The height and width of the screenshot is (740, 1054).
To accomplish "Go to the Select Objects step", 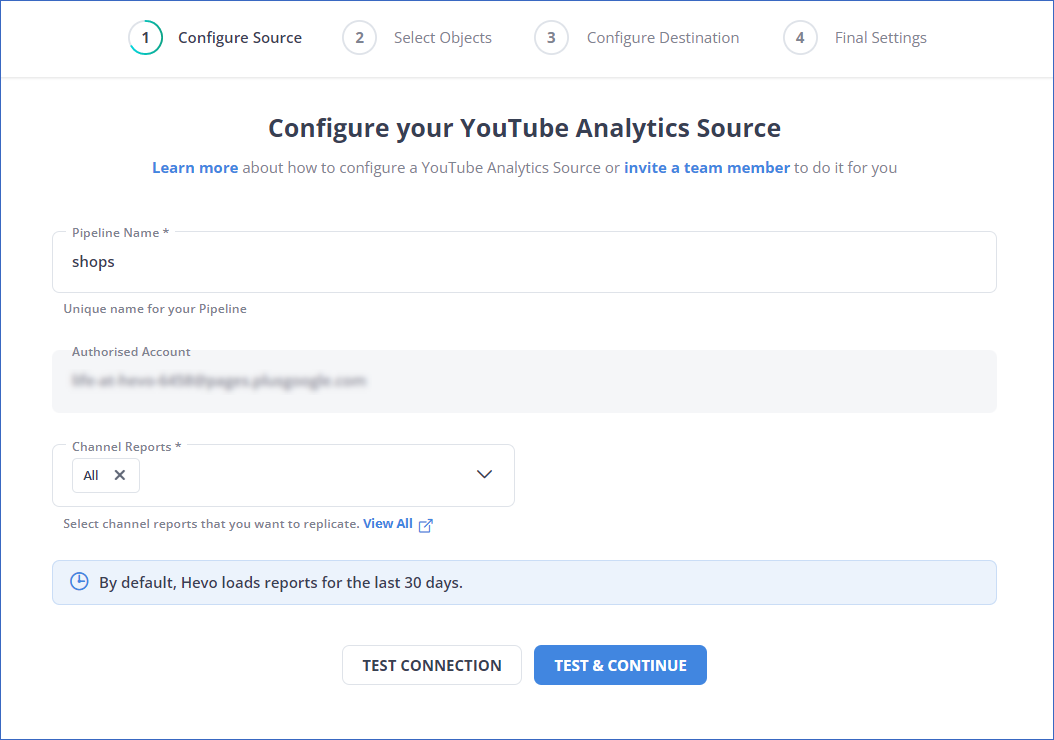I will pos(442,38).
